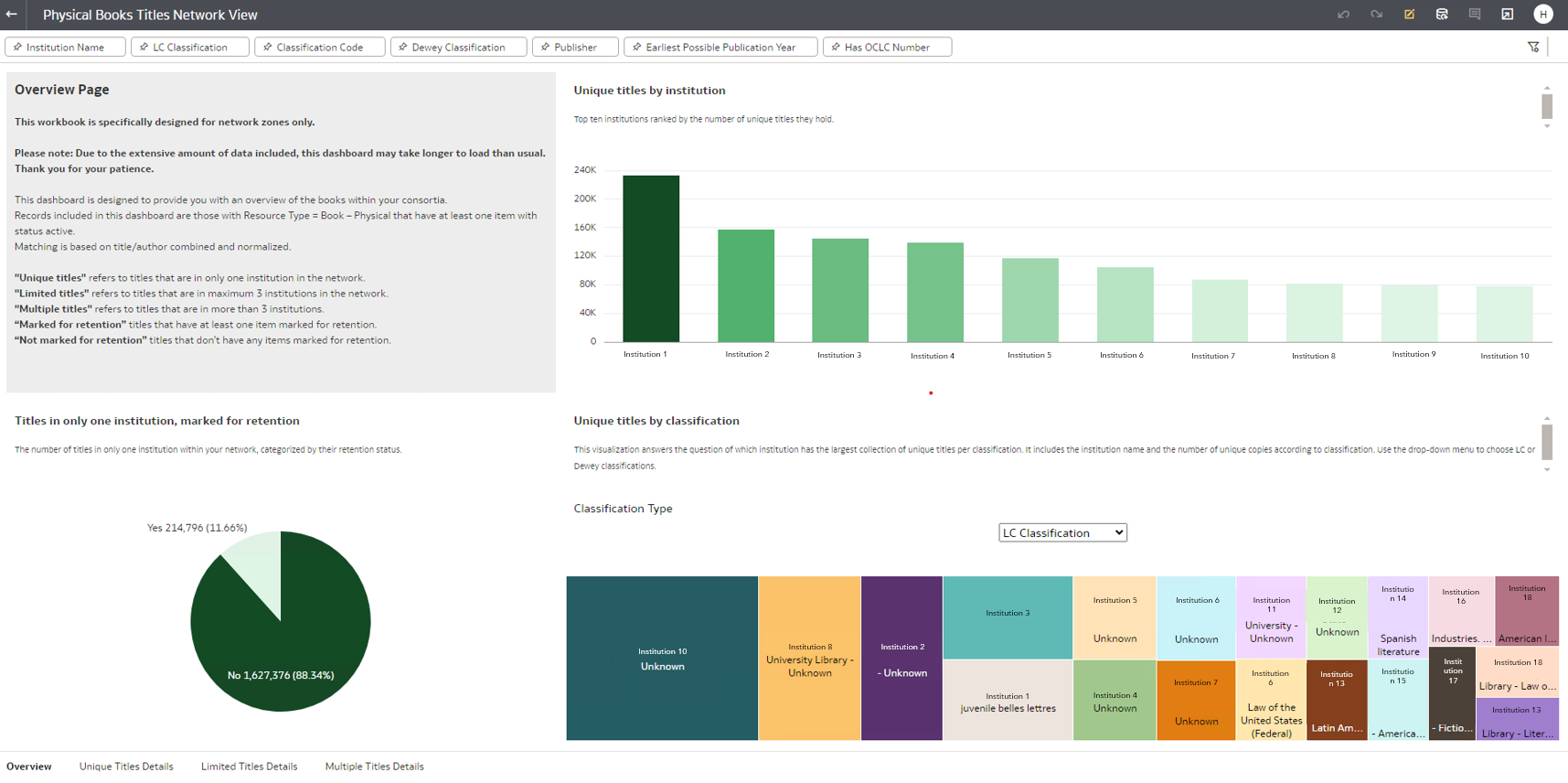Click the Institution 10 Unknown treemap tile

point(662,659)
